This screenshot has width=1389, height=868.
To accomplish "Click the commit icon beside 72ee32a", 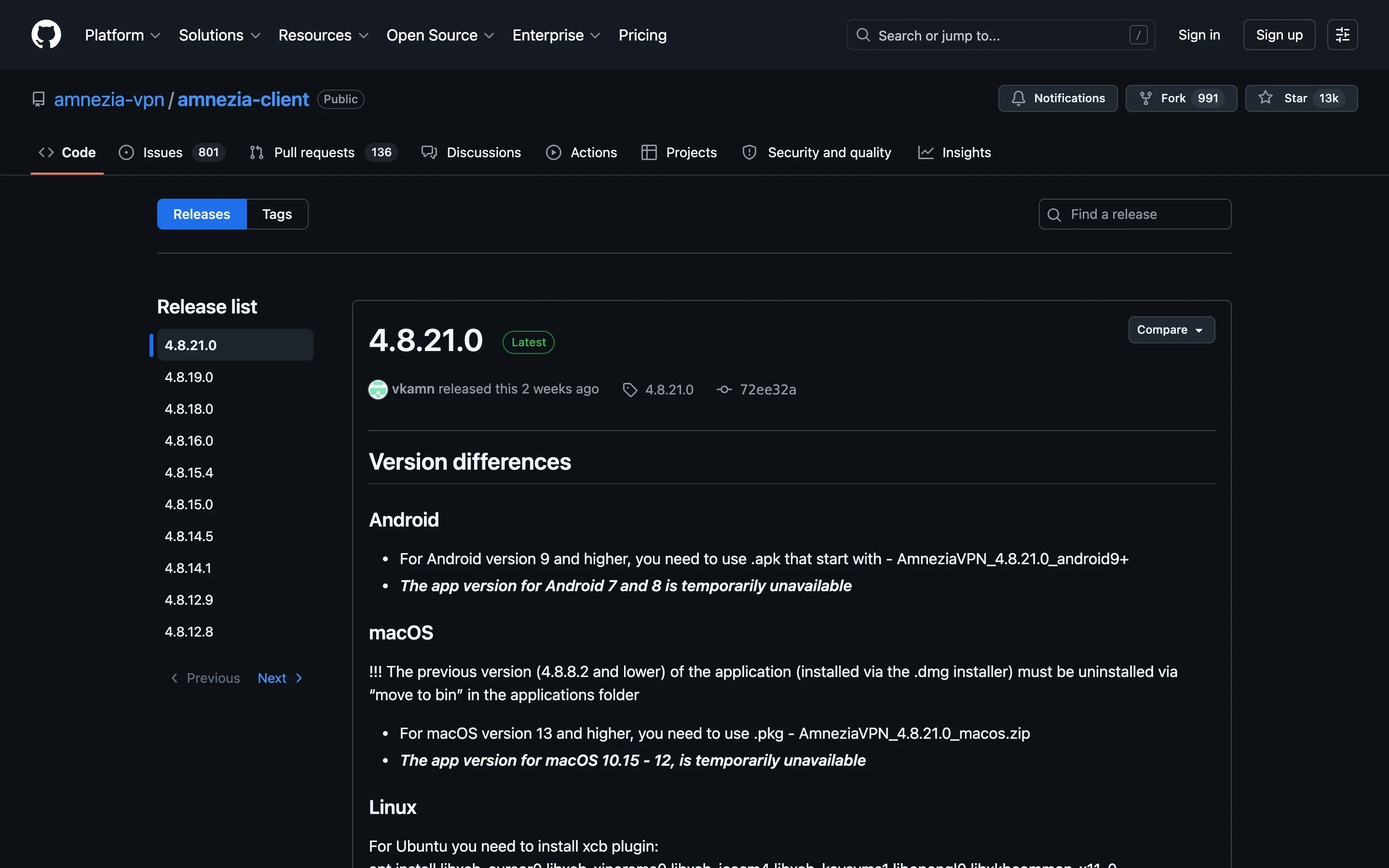I will tap(724, 389).
